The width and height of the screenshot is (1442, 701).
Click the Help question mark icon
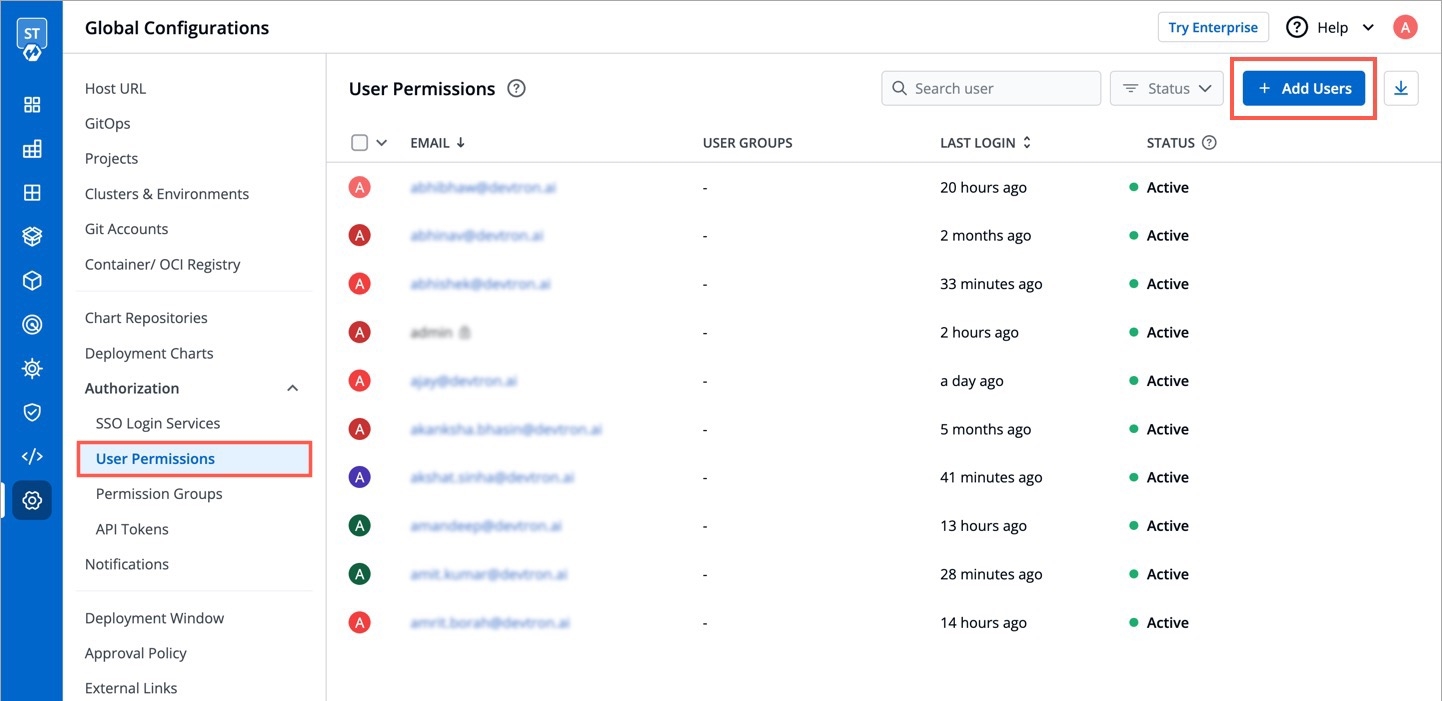tap(1297, 28)
